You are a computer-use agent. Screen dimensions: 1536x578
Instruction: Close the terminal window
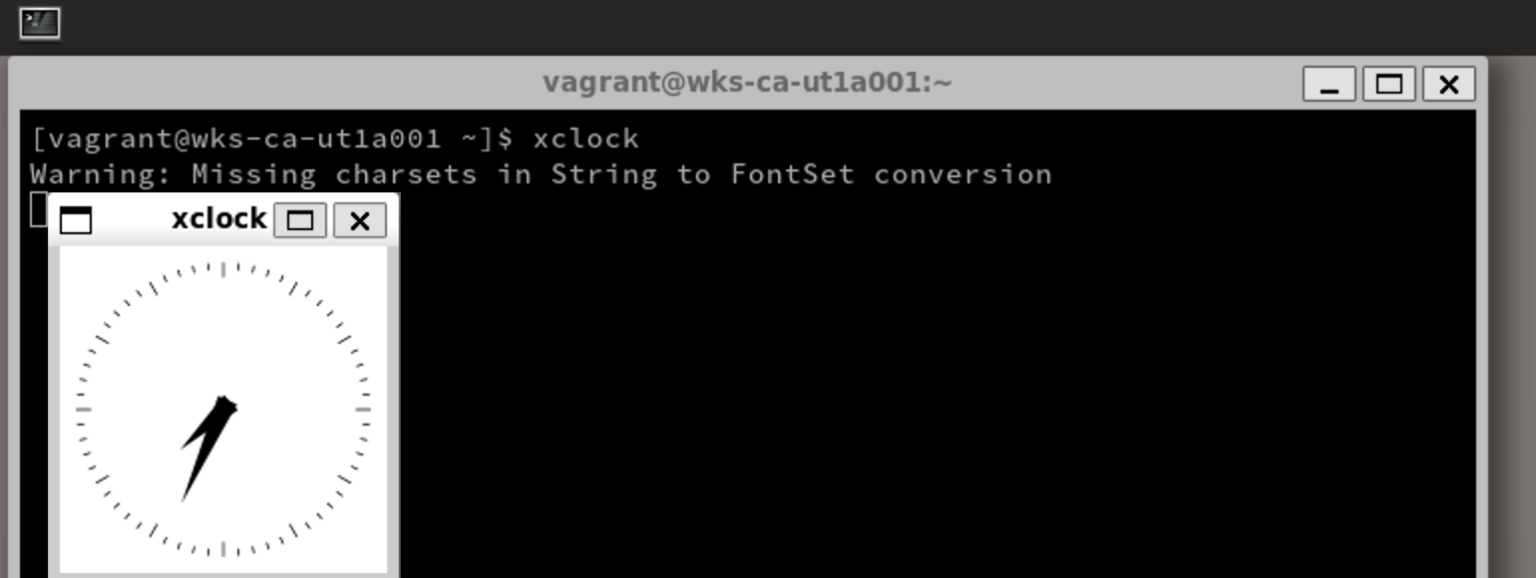point(1448,85)
